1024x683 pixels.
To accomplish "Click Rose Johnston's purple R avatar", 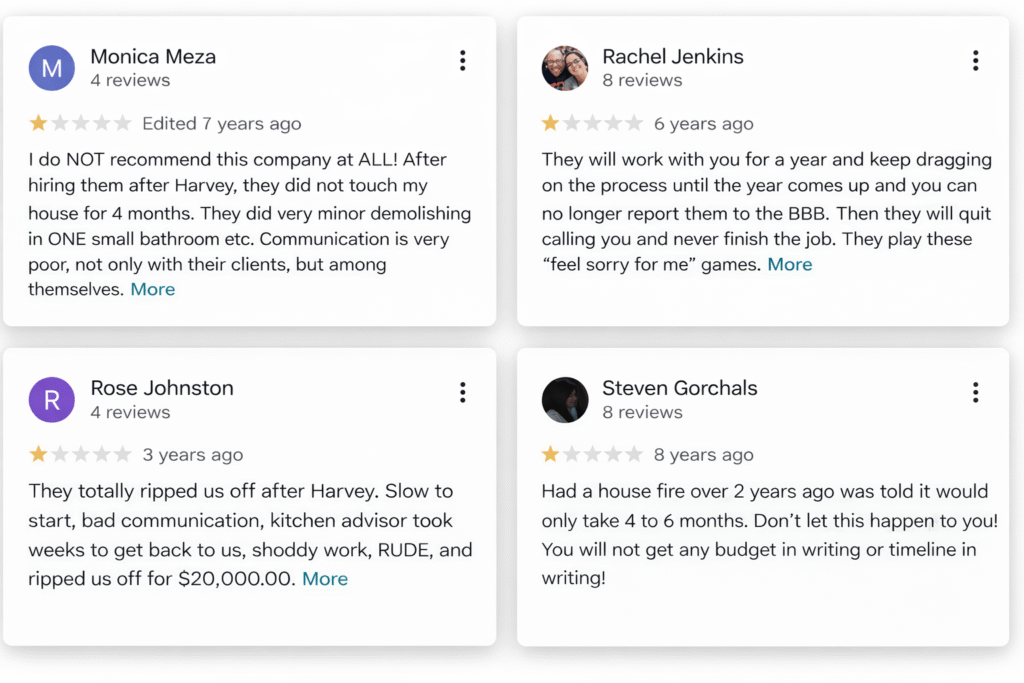I will 52,400.
